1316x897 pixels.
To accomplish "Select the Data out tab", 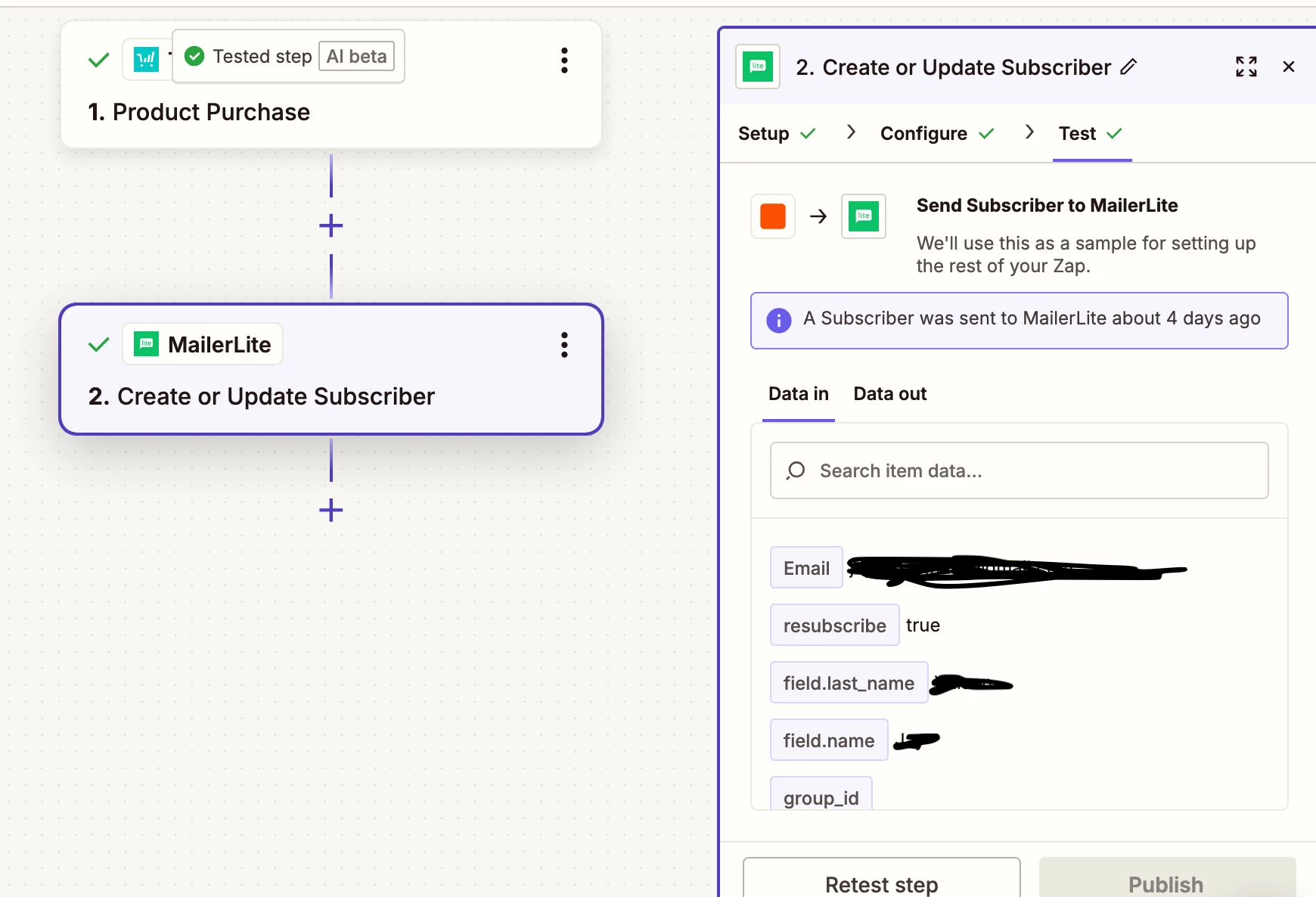I will pos(890,394).
